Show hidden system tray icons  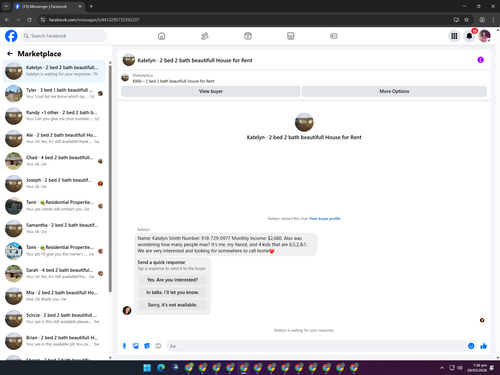(442, 368)
